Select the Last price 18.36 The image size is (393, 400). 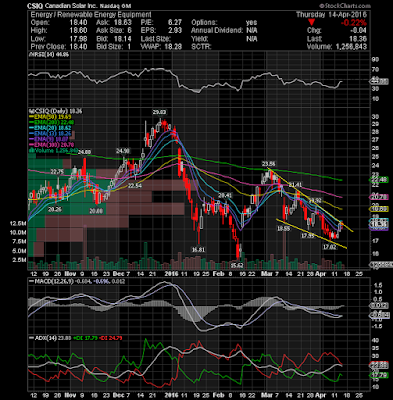pyautogui.click(x=359, y=39)
